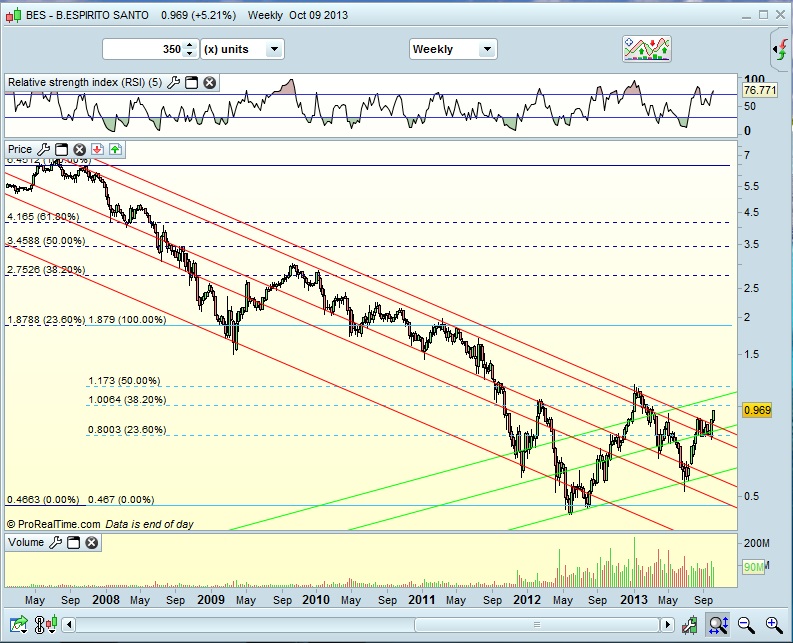Minimize the chart window

tap(747, 16)
